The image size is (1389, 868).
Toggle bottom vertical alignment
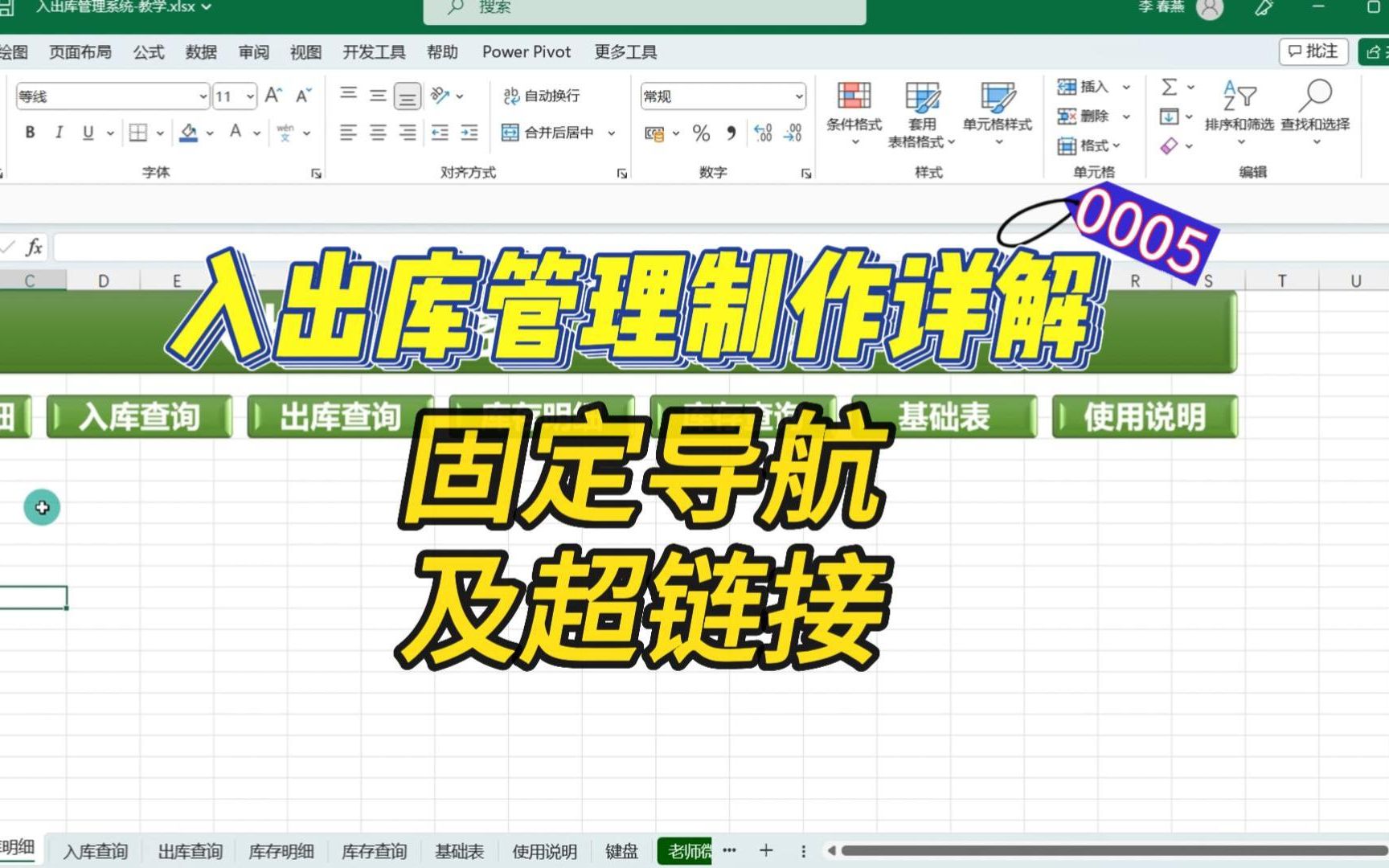click(408, 96)
